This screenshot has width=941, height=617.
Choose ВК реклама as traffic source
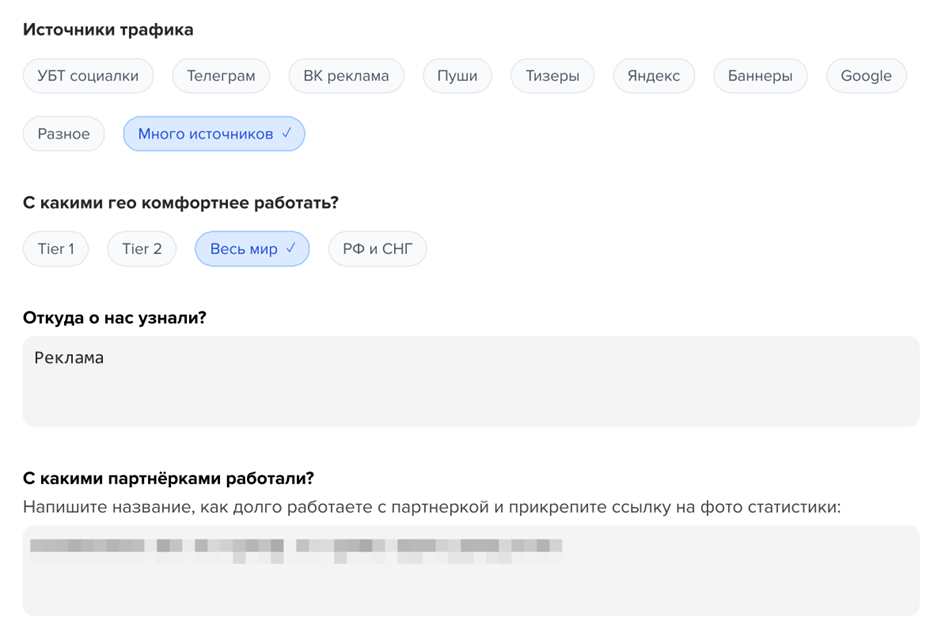tap(346, 76)
